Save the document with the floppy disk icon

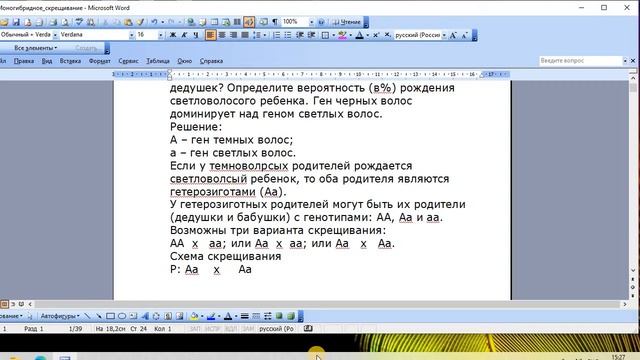[x=16, y=22]
